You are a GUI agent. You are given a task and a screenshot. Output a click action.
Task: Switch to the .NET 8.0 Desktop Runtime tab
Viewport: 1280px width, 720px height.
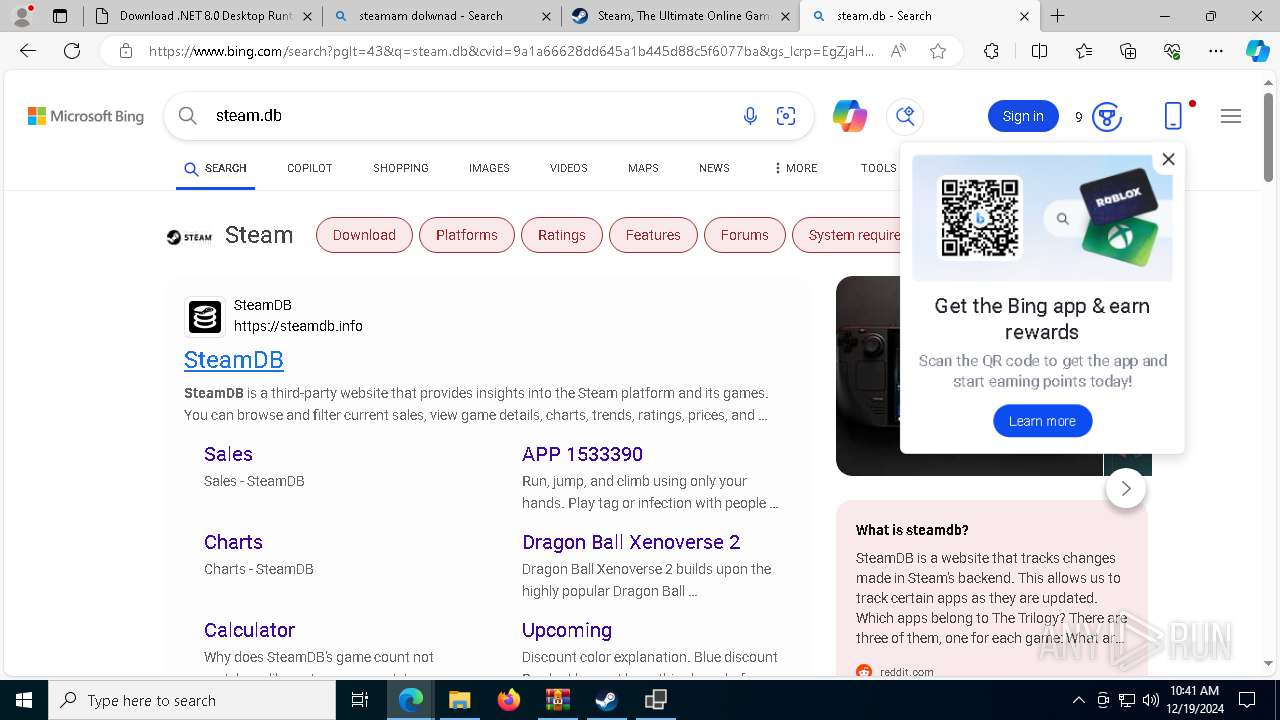tap(203, 16)
